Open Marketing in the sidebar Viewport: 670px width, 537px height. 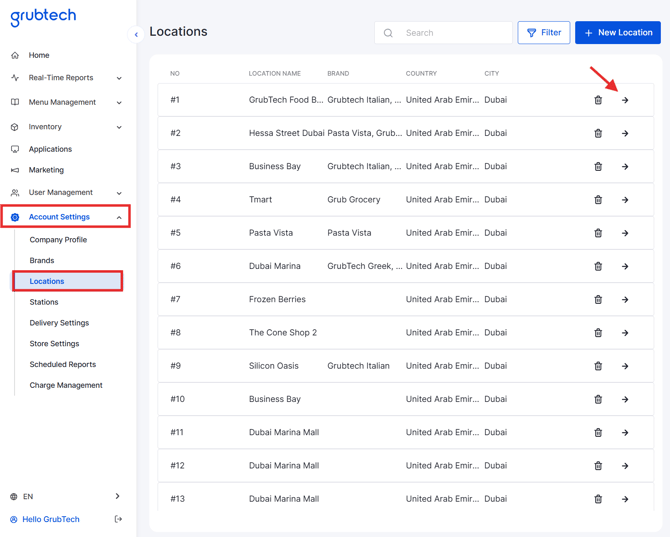pos(46,170)
